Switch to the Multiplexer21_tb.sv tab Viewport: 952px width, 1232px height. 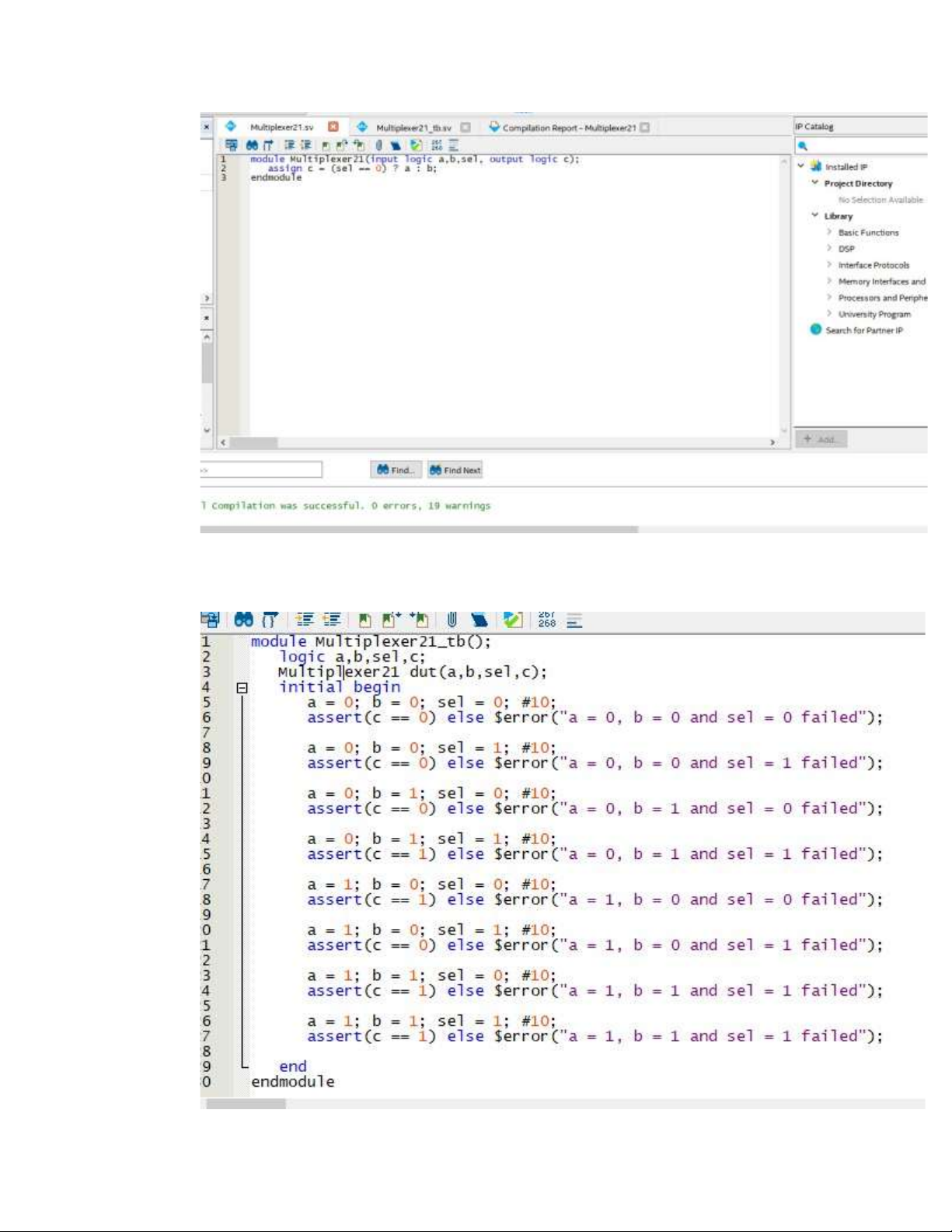(x=413, y=127)
